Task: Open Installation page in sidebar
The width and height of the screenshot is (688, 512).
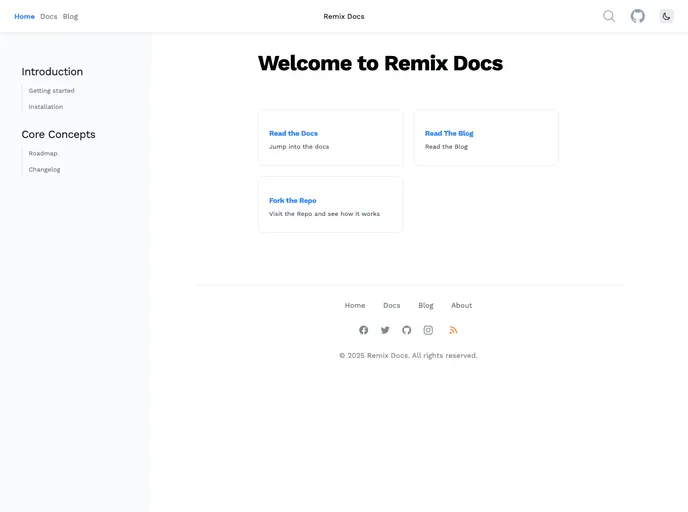Action: (x=46, y=107)
